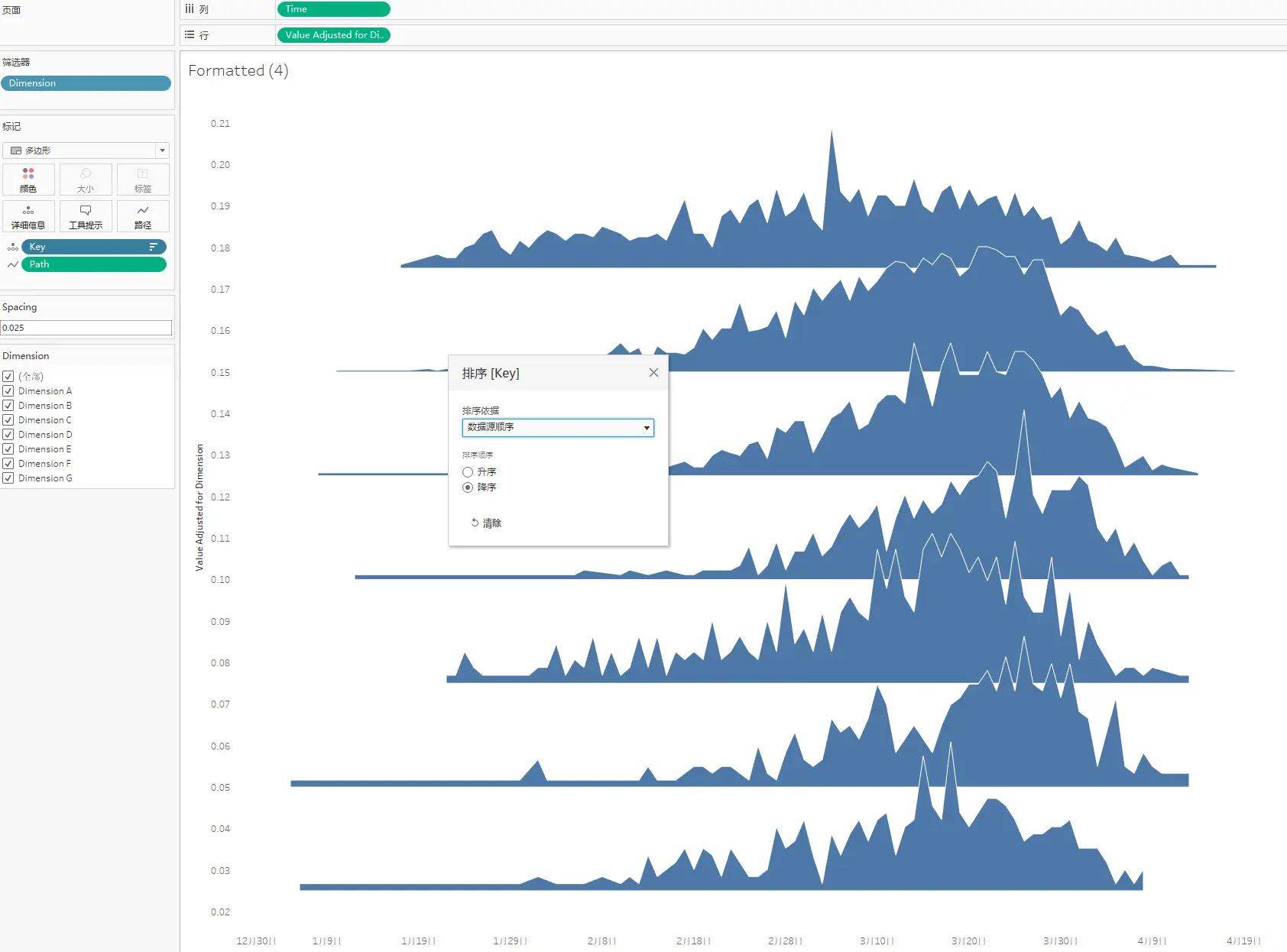Screen dimensions: 1287x952
Task: Open the sort-by (数据源顺序) dropdown
Action: click(558, 428)
